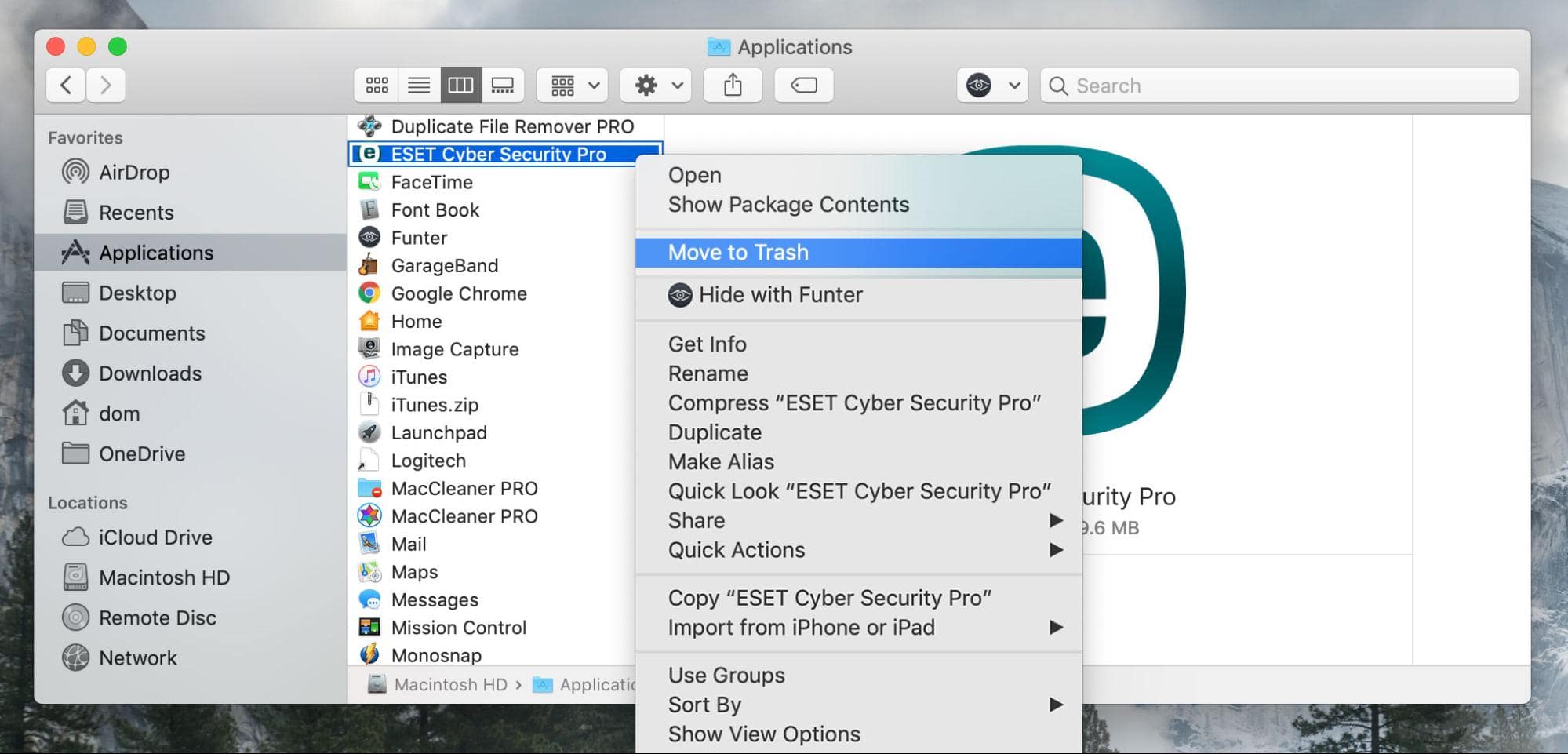
Task: Go back in Finder history
Action: coord(67,85)
